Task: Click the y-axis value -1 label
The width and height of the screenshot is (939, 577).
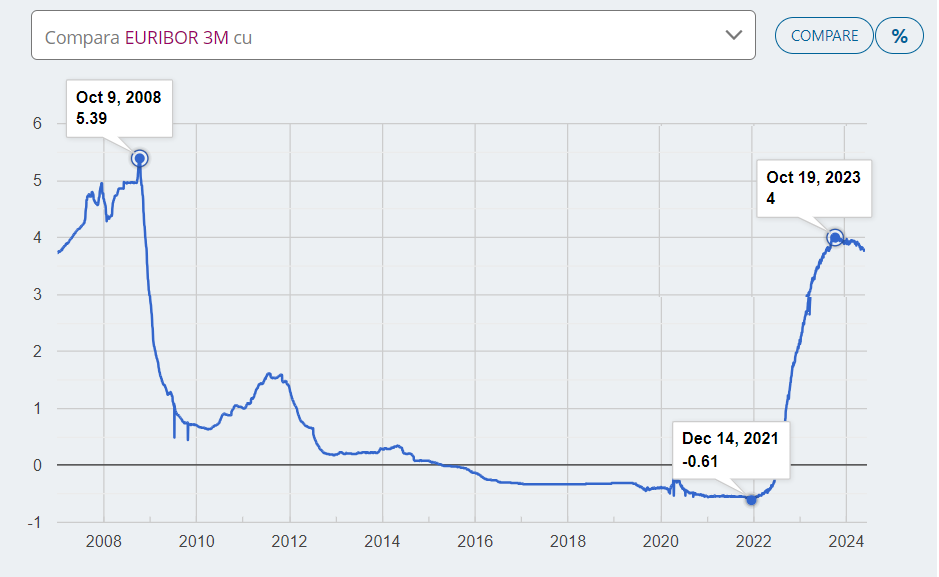Action: pos(35,522)
